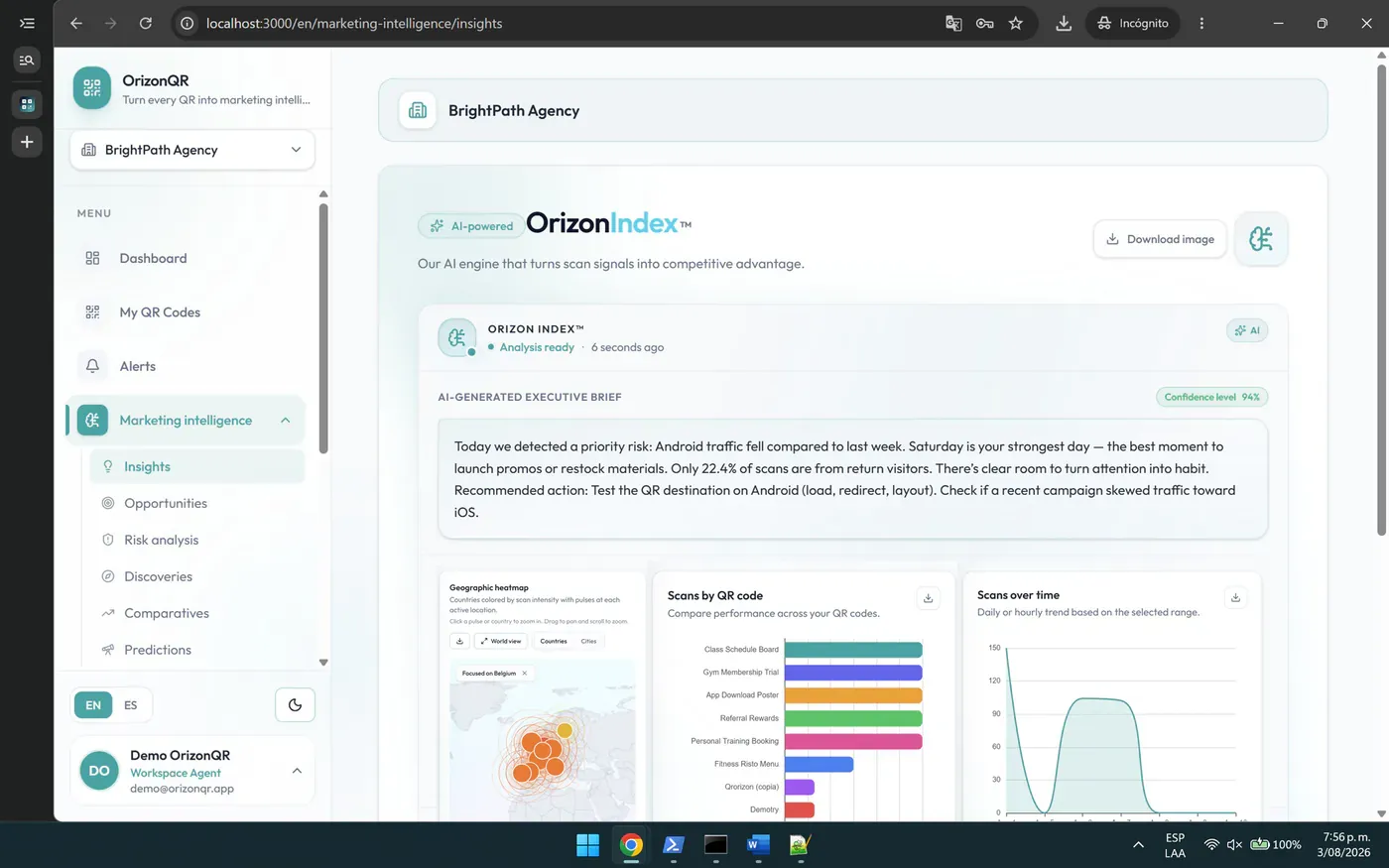Viewport: 1389px width, 868px height.
Task: Click the My QR Codes icon
Action: (x=92, y=312)
